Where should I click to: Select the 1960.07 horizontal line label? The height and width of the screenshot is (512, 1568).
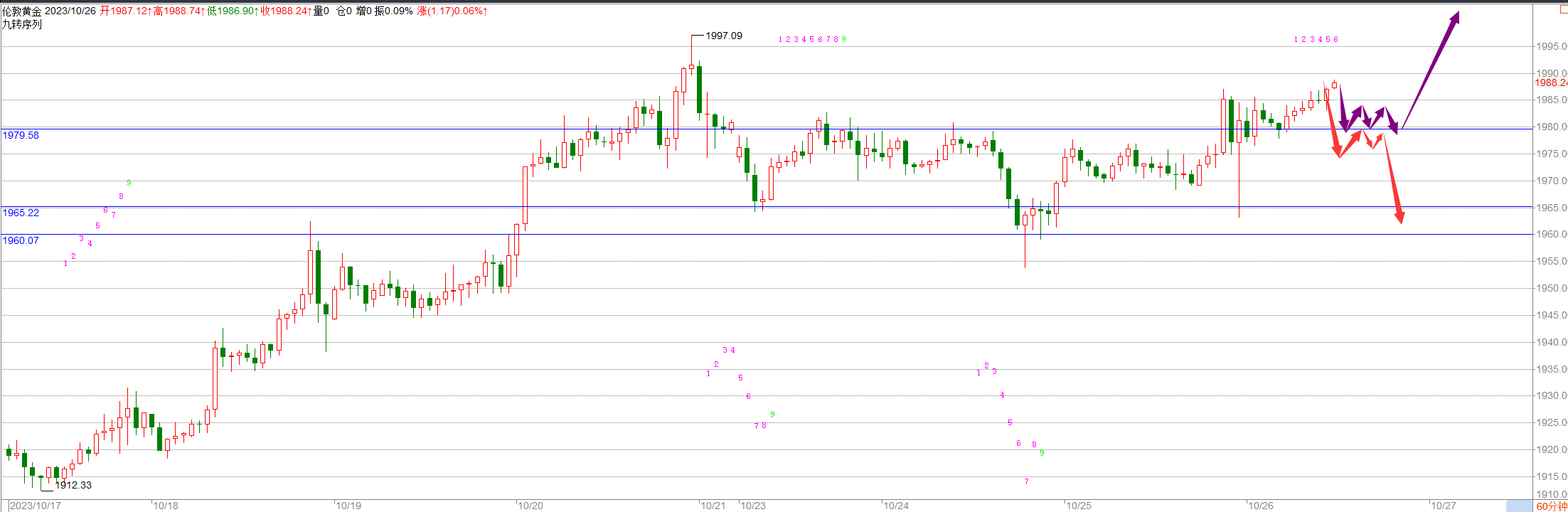tap(21, 240)
